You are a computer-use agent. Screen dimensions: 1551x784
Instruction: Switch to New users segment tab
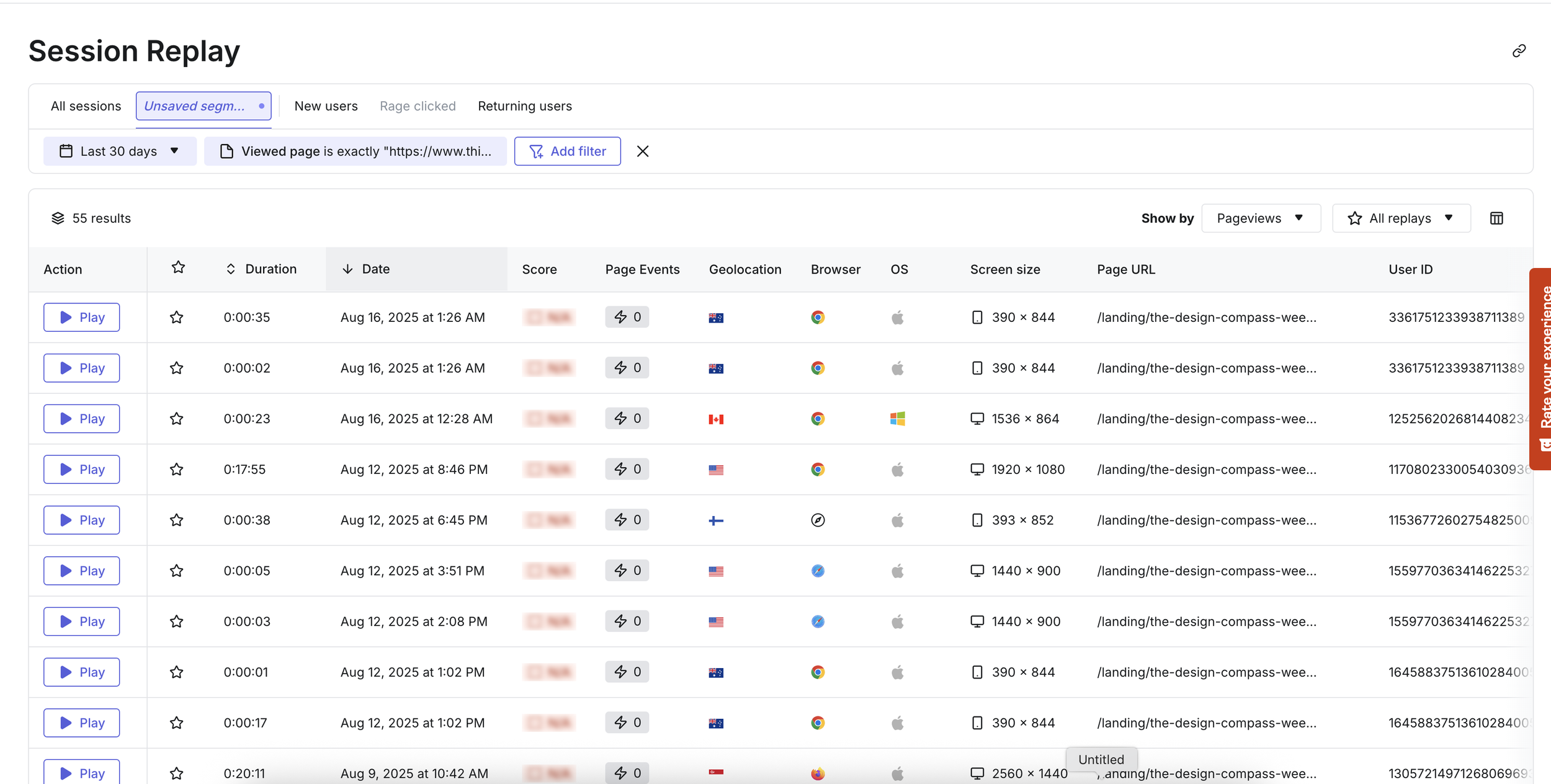[326, 106]
